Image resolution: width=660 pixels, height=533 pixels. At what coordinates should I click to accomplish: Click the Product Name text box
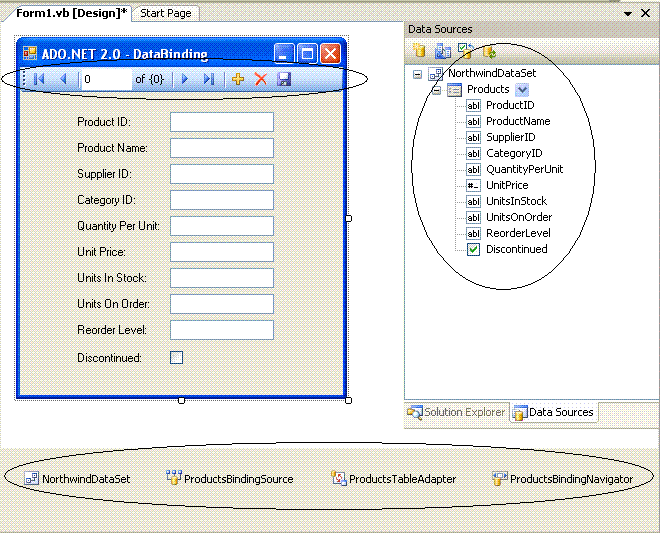coord(222,148)
